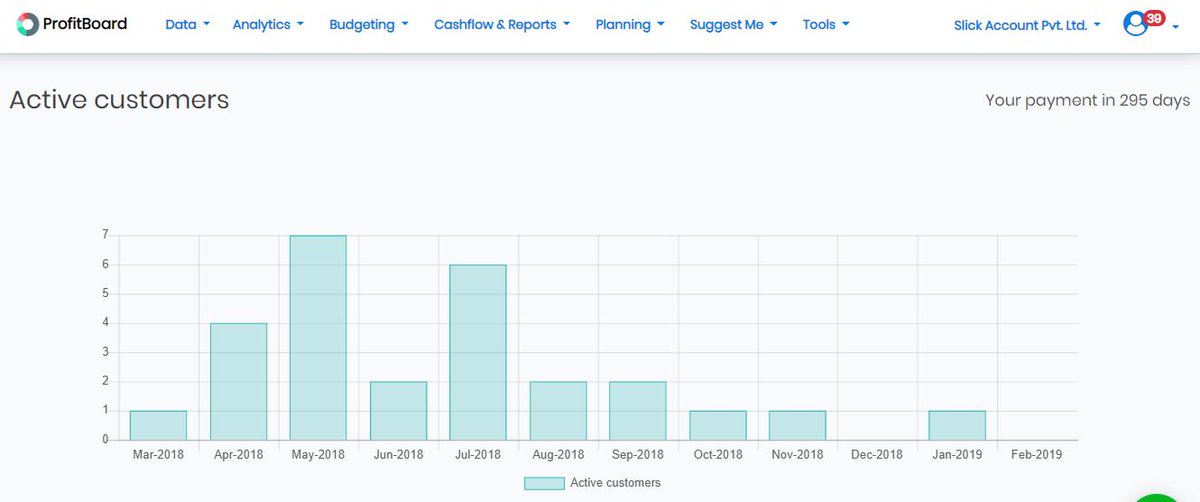The image size is (1200, 502).
Task: Click the 'Your payment in 295 days' notice
Action: (1087, 100)
